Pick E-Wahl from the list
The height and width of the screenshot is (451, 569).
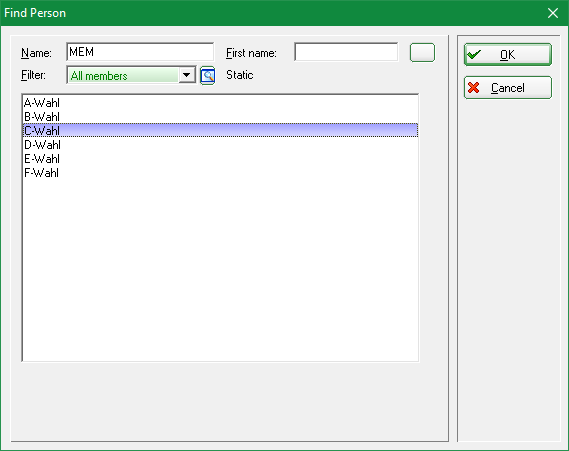click(220, 158)
